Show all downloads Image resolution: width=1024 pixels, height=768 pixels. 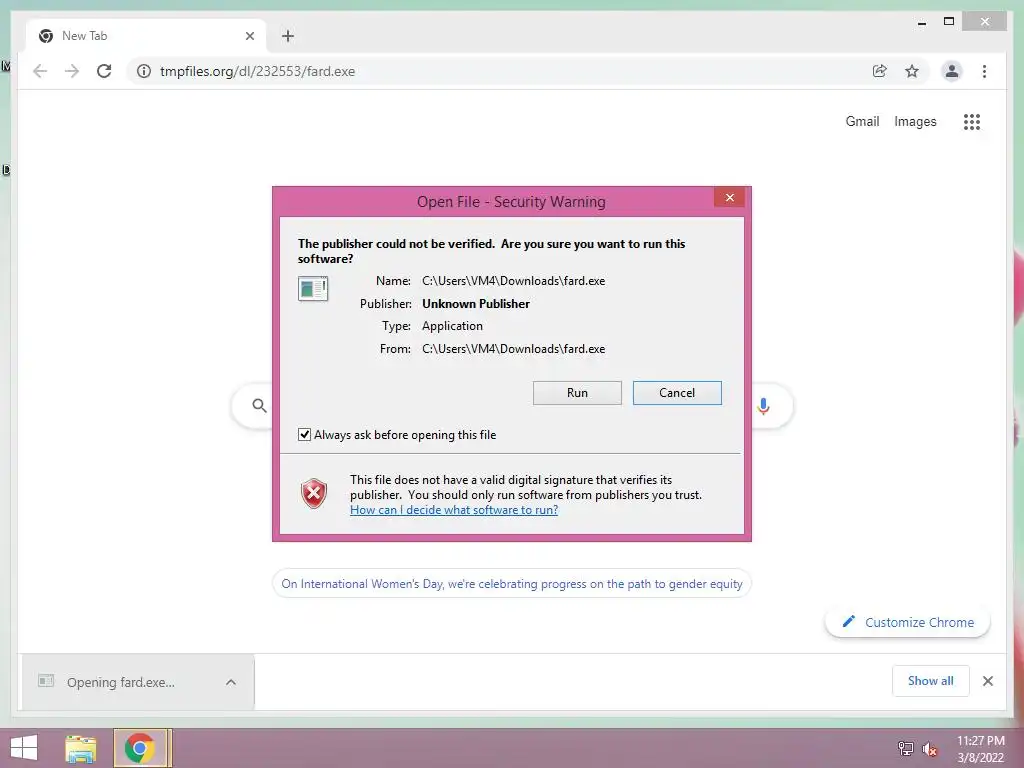pos(931,681)
